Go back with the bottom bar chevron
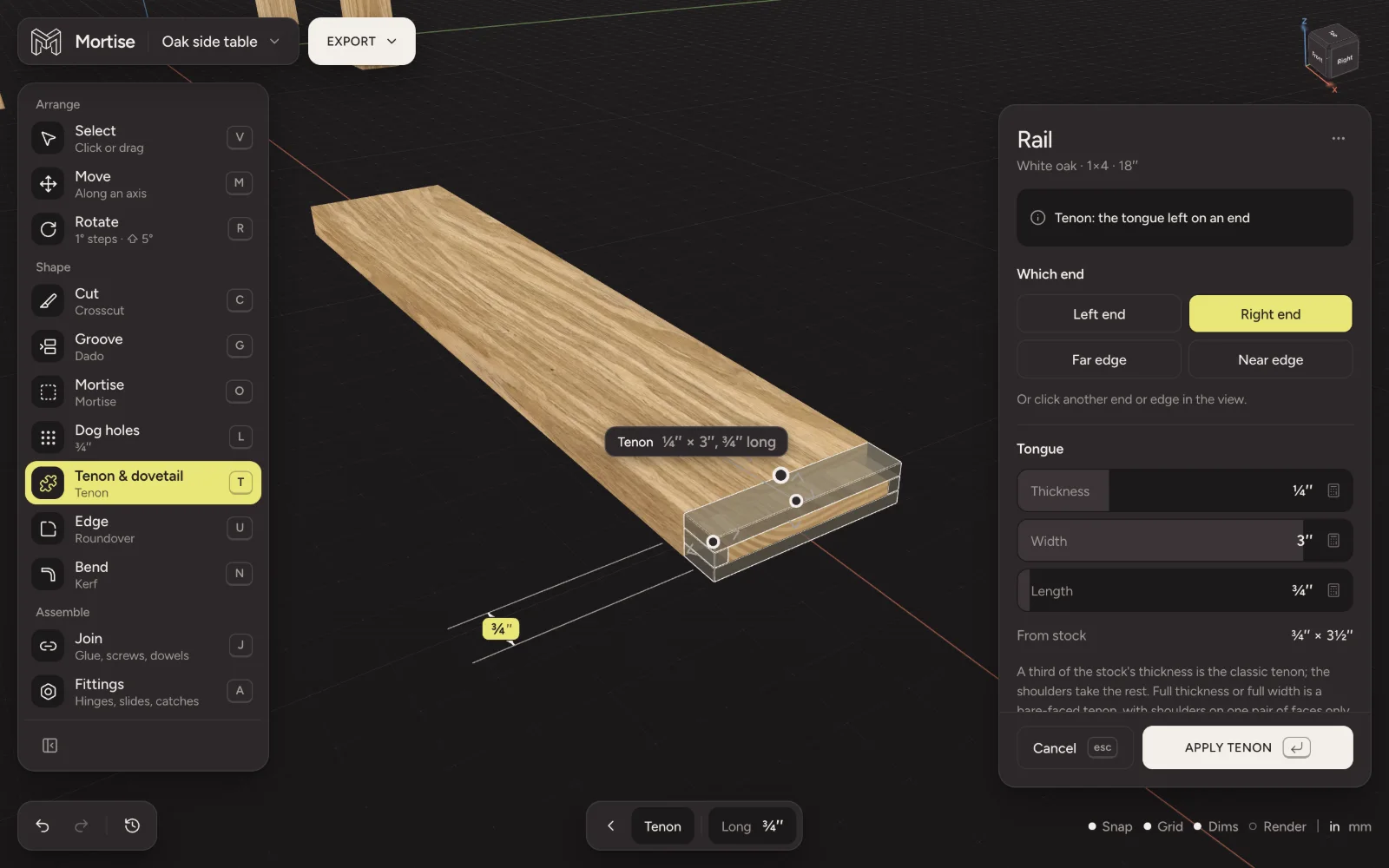This screenshot has height=868, width=1389. (610, 826)
